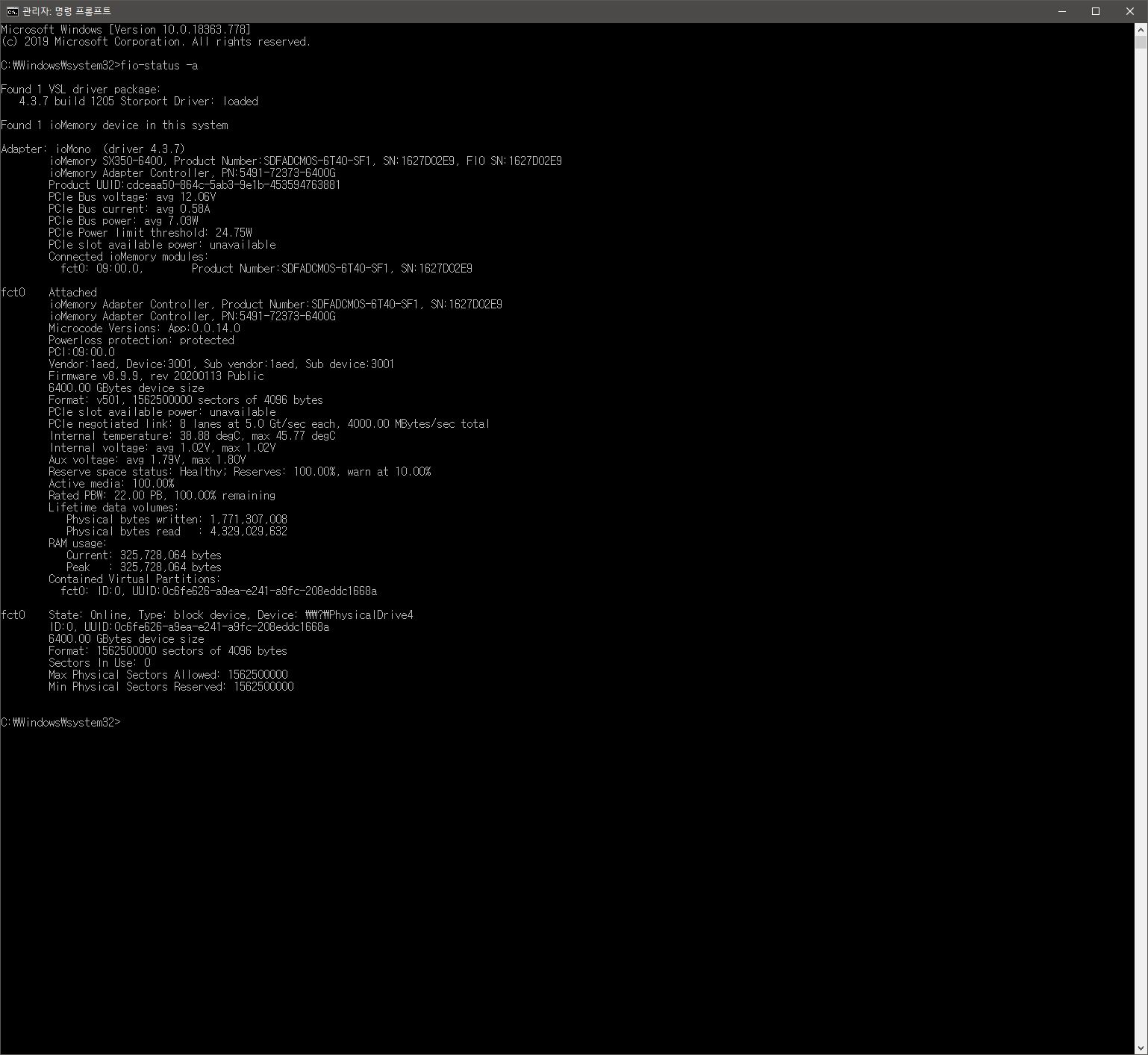Maximize the Command Prompt window
The height and width of the screenshot is (1055, 1148).
pos(1096,11)
